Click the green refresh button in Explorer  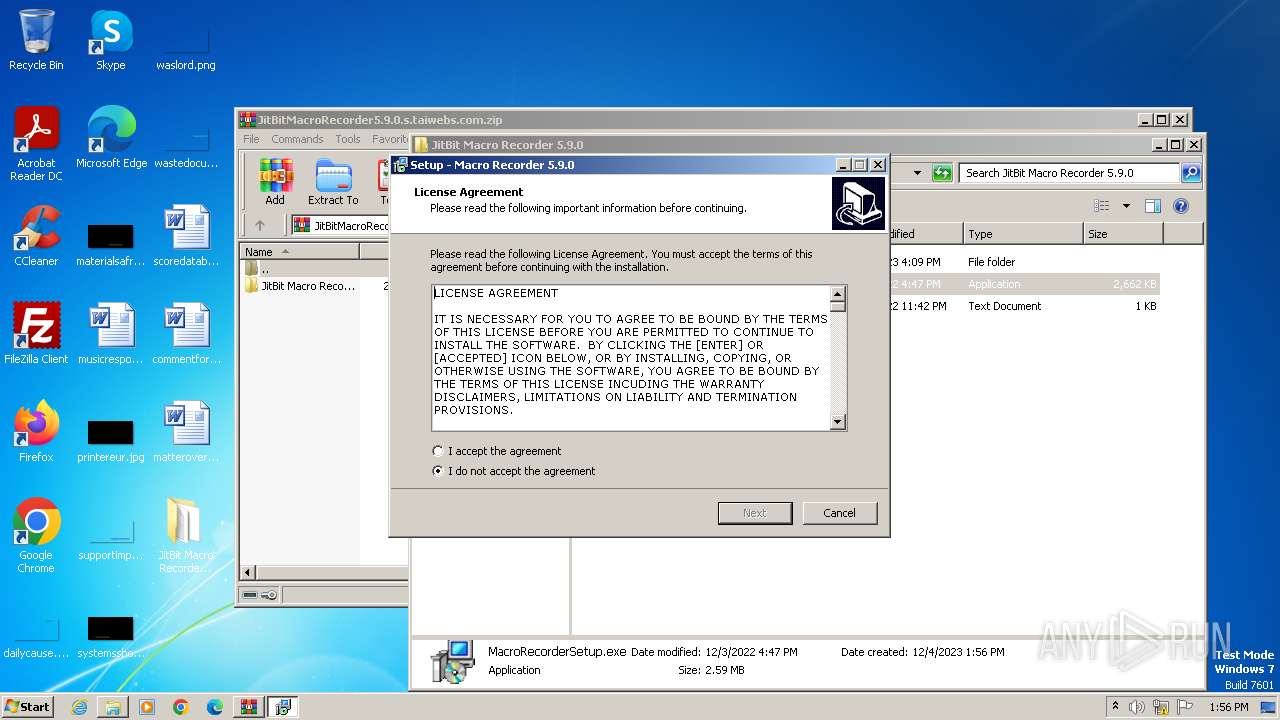click(x=942, y=173)
